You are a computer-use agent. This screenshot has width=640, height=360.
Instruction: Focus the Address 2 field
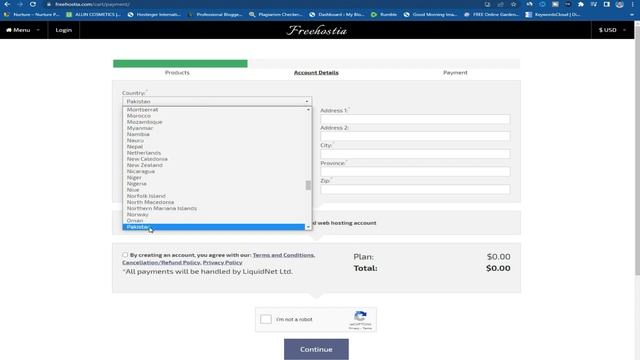click(415, 136)
